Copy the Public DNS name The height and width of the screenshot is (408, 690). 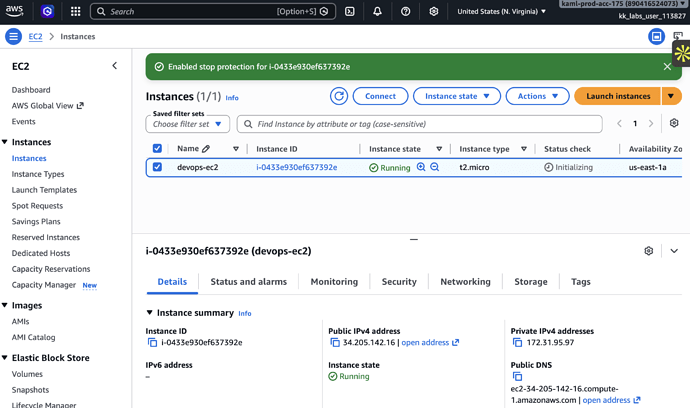coord(518,376)
